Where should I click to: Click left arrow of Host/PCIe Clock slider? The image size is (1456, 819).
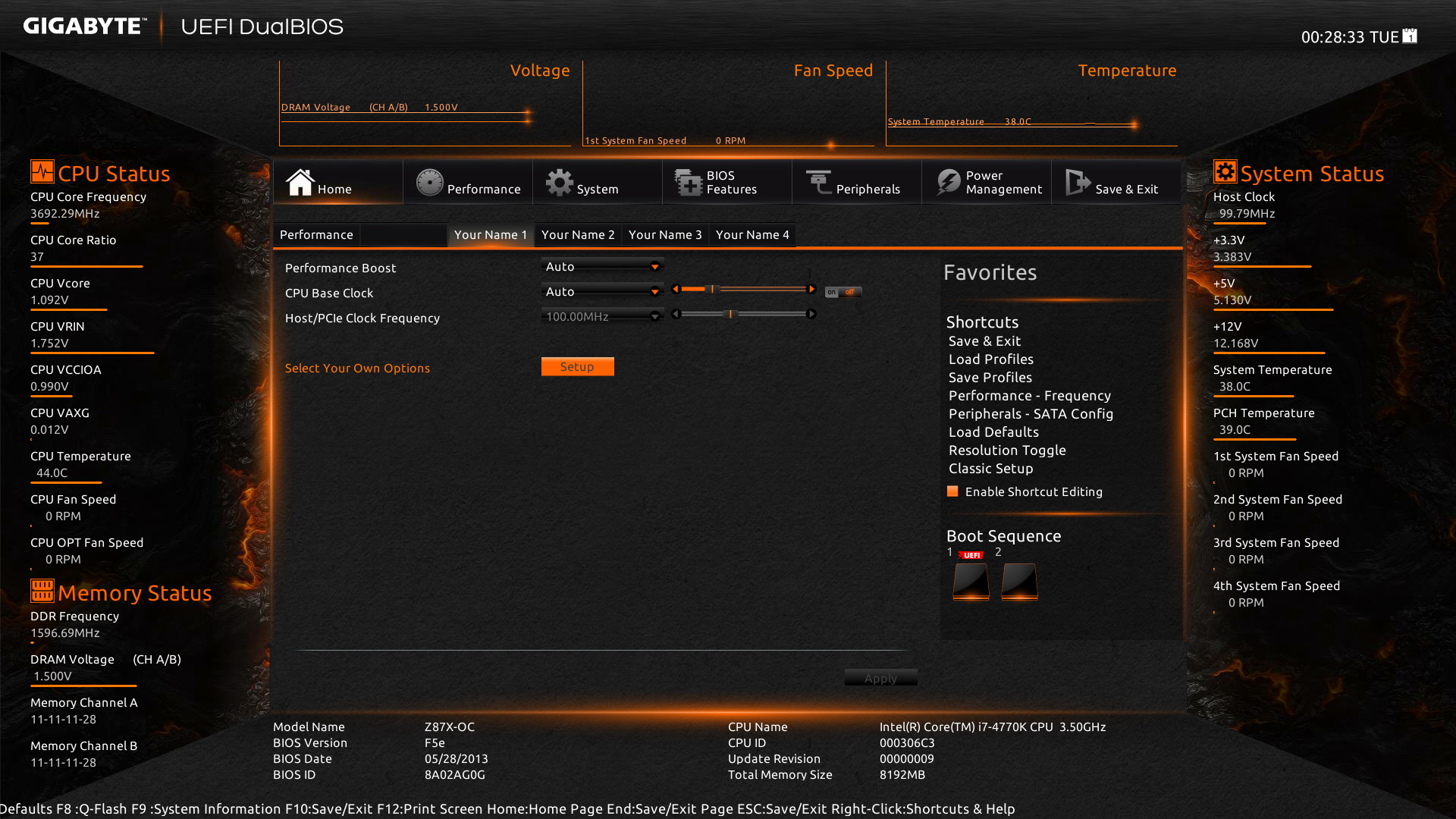coord(675,314)
